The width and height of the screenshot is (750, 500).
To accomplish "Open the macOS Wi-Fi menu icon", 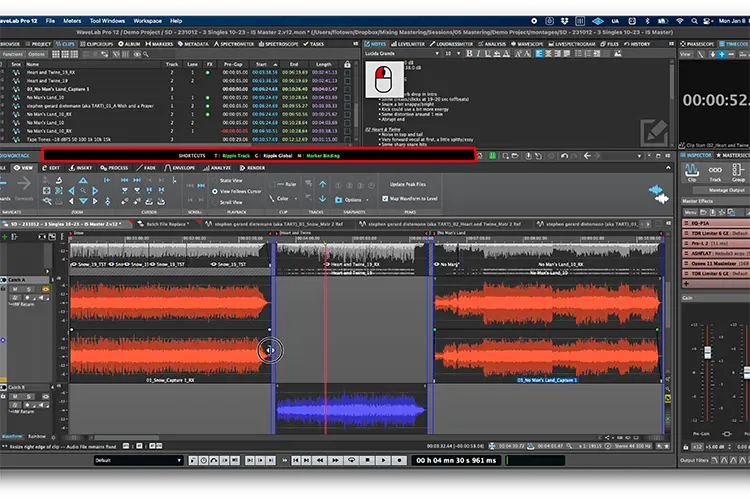I will (x=679, y=21).
